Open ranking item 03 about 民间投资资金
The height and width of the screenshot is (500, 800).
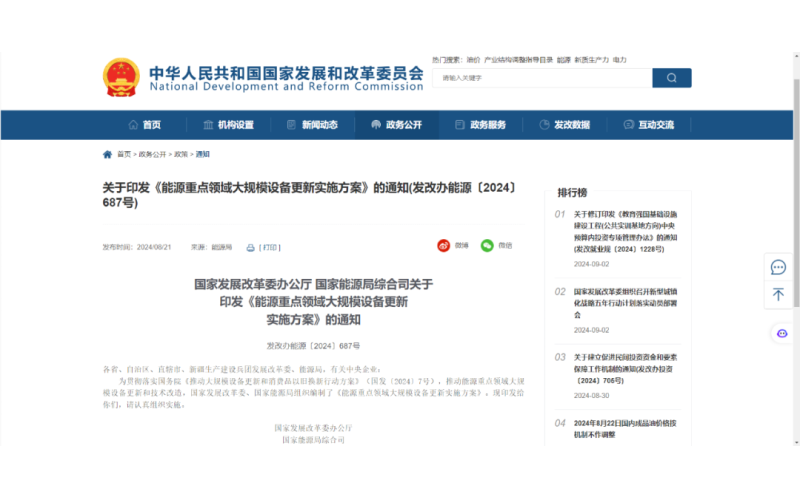pos(626,369)
